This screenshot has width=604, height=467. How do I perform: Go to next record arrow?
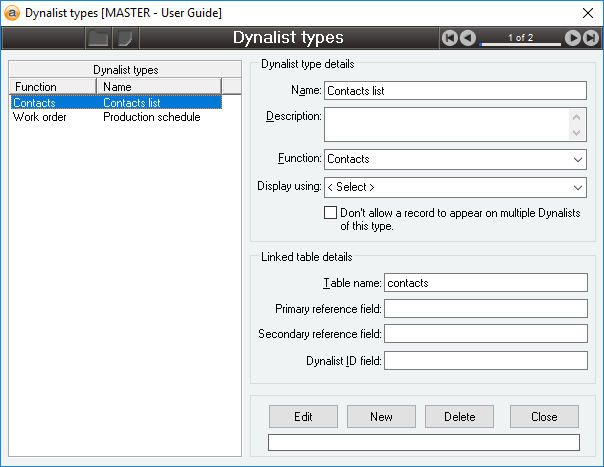[x=573, y=38]
